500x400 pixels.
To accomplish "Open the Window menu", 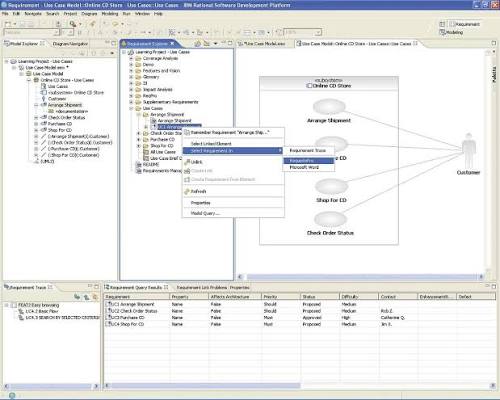I will coord(142,14).
